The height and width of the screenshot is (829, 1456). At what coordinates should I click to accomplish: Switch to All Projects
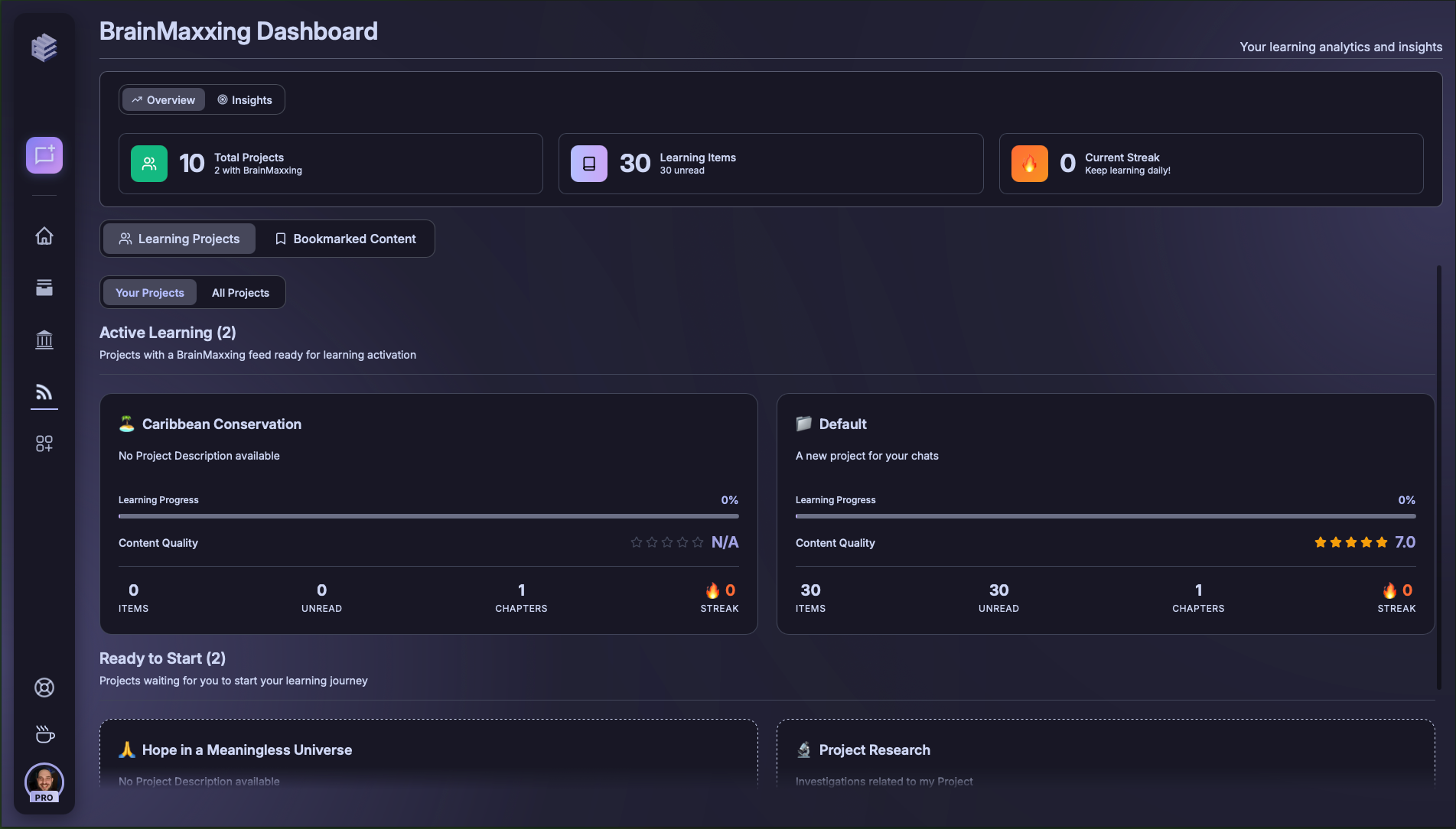[239, 292]
